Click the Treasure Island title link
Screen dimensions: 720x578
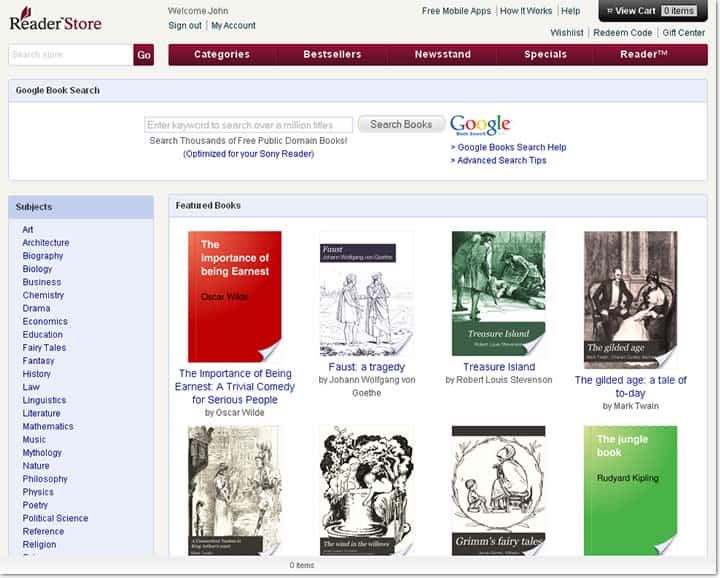click(499, 367)
